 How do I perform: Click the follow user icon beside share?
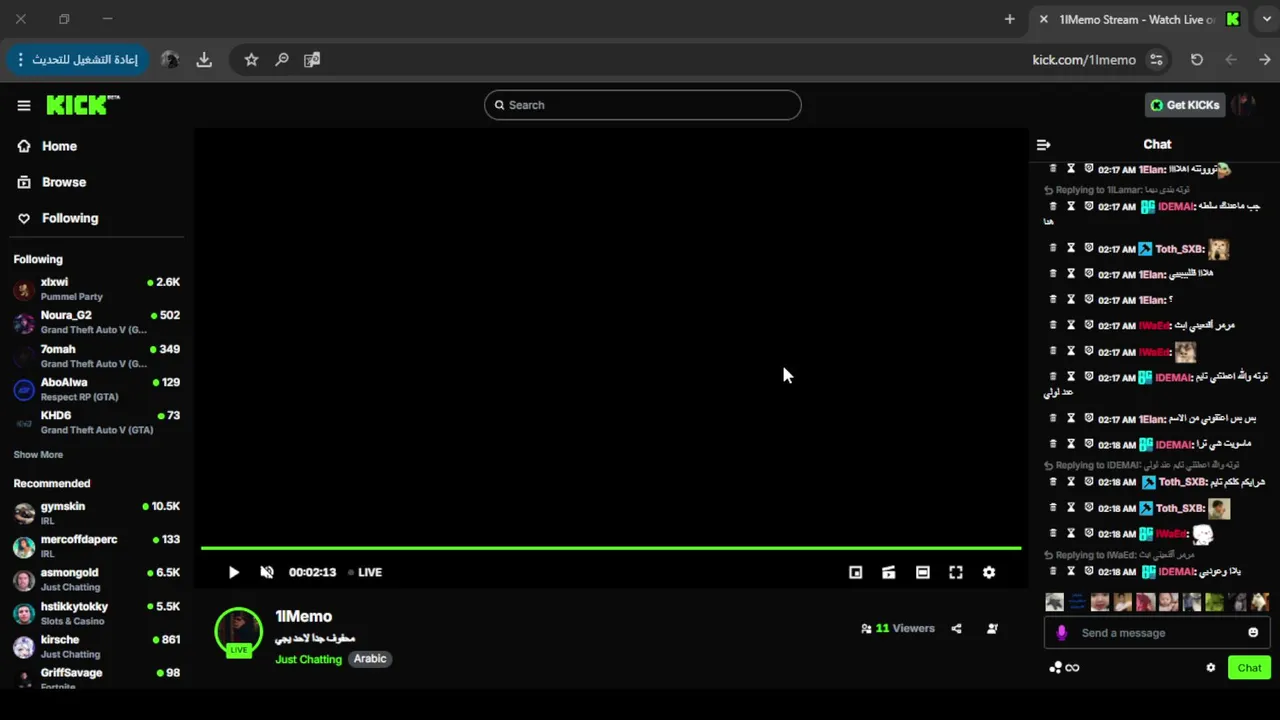coord(992,629)
